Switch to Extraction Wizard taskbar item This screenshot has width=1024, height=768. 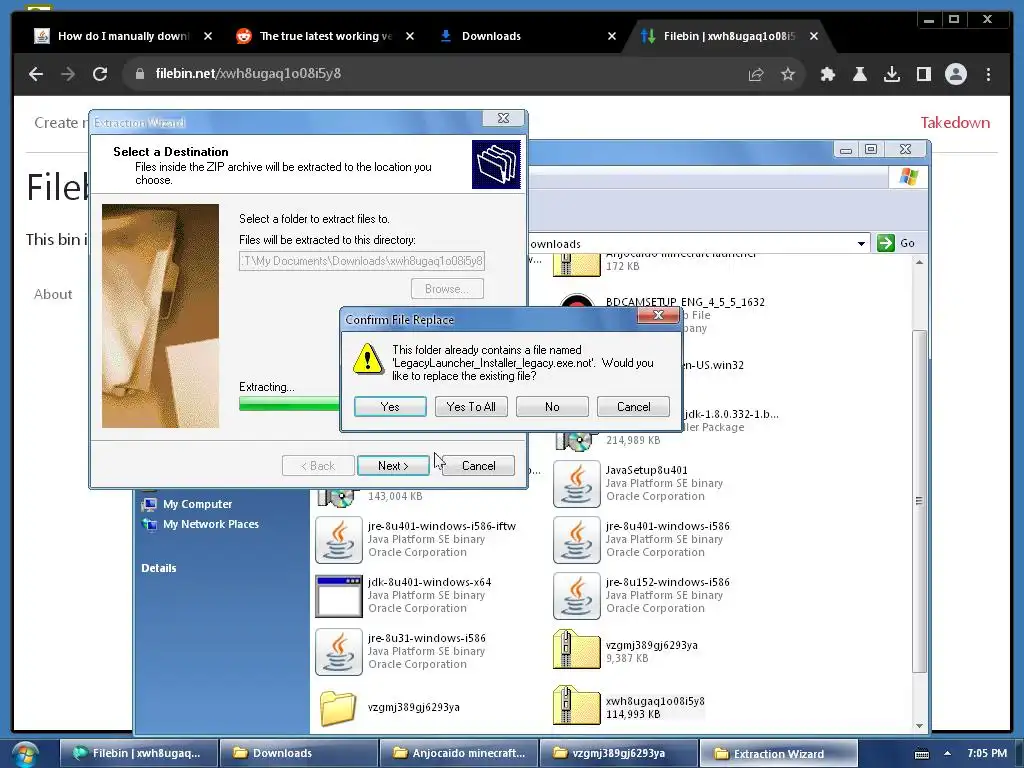point(778,753)
